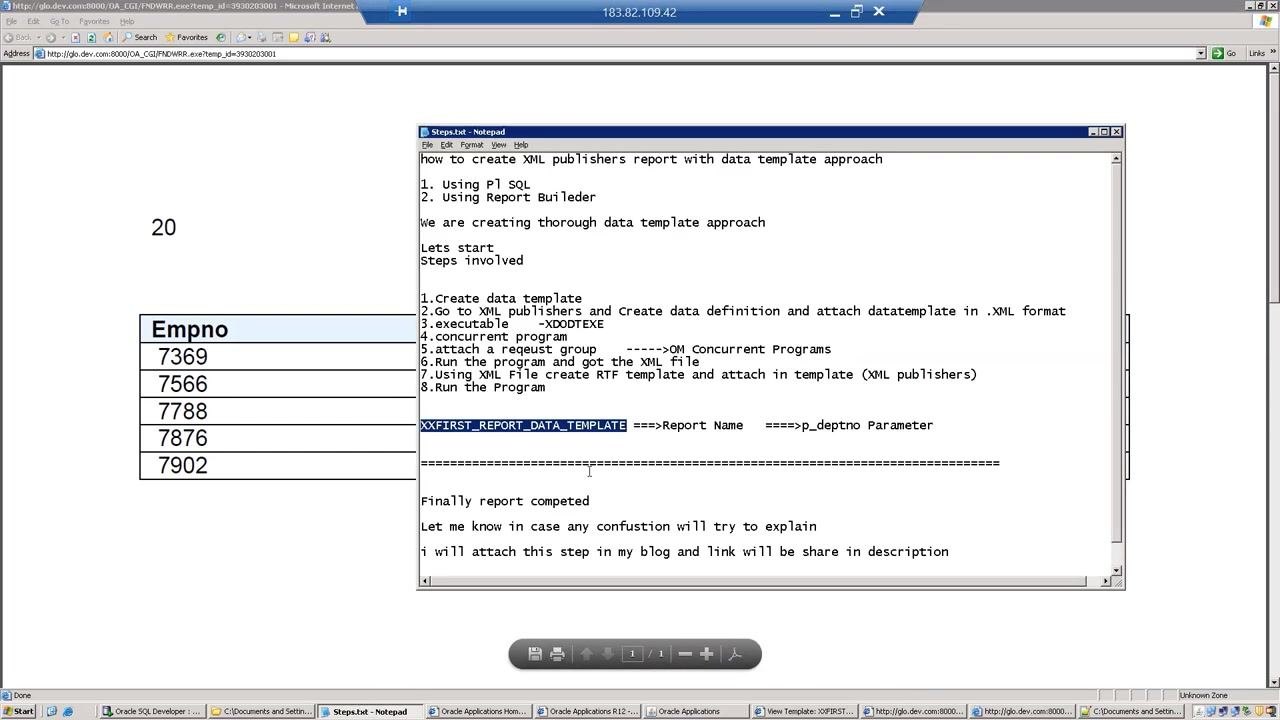Click the Links toolbar label
Image resolution: width=1280 pixels, height=720 pixels.
[x=1257, y=54]
